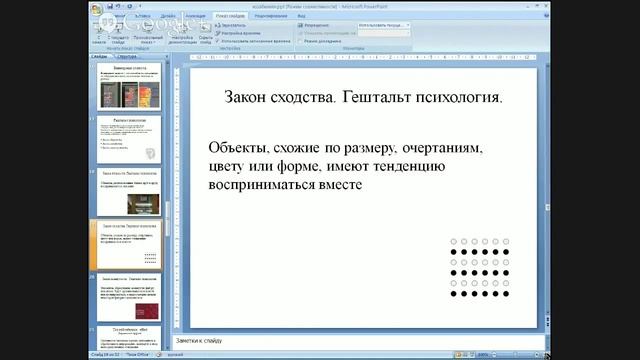
Task: Open spell check icon in status bar
Action: tap(159, 355)
